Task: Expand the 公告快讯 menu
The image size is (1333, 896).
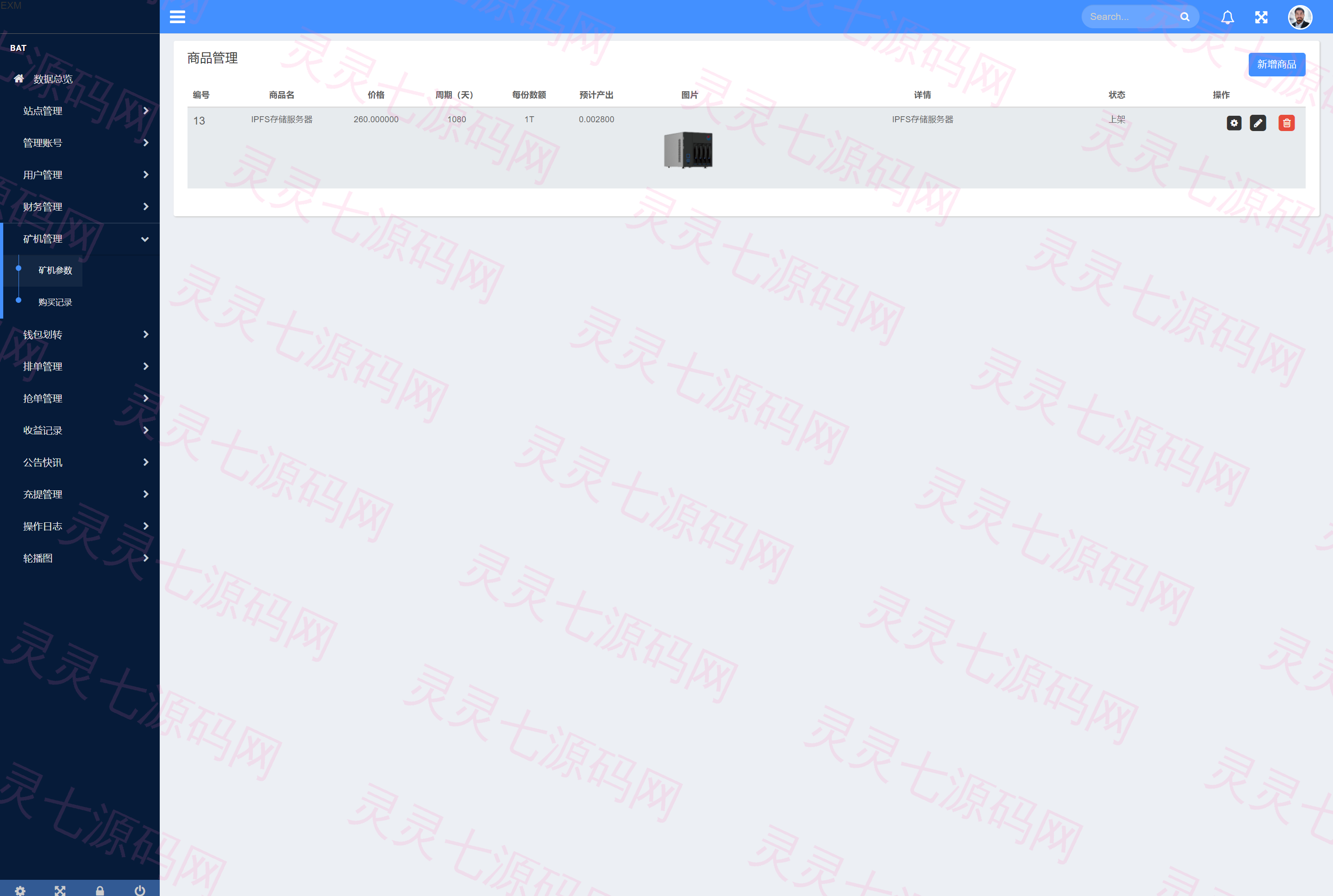Action: click(80, 462)
